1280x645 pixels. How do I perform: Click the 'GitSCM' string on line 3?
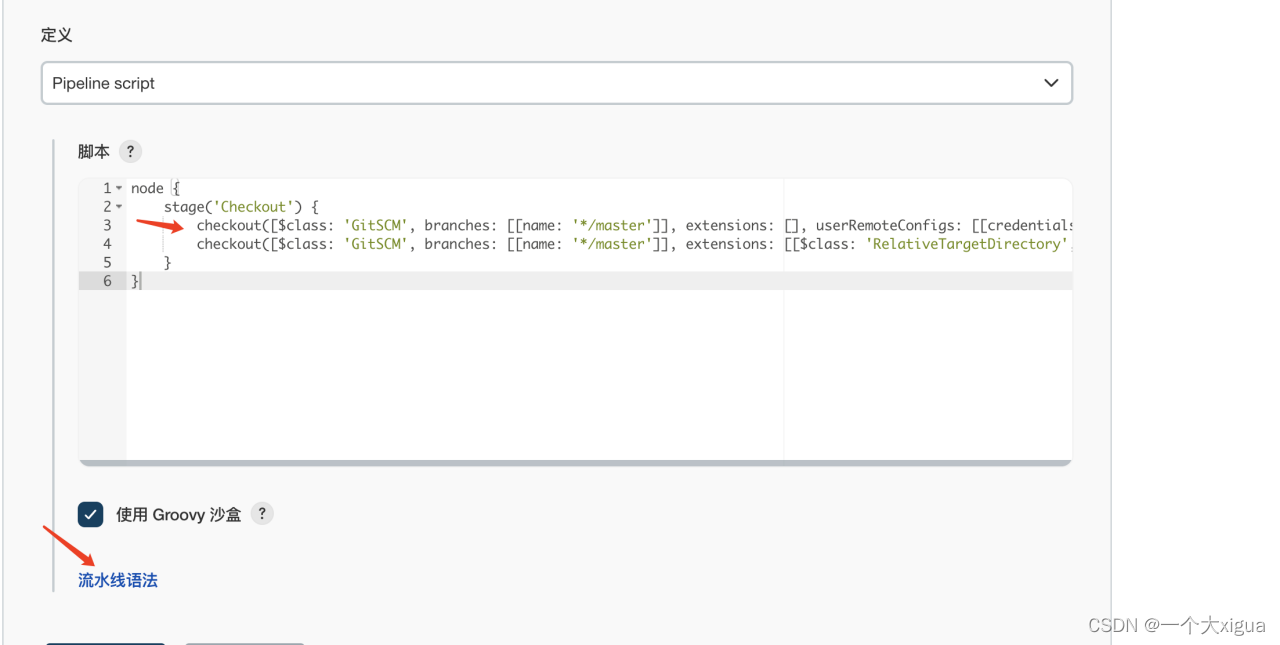pyautogui.click(x=375, y=224)
